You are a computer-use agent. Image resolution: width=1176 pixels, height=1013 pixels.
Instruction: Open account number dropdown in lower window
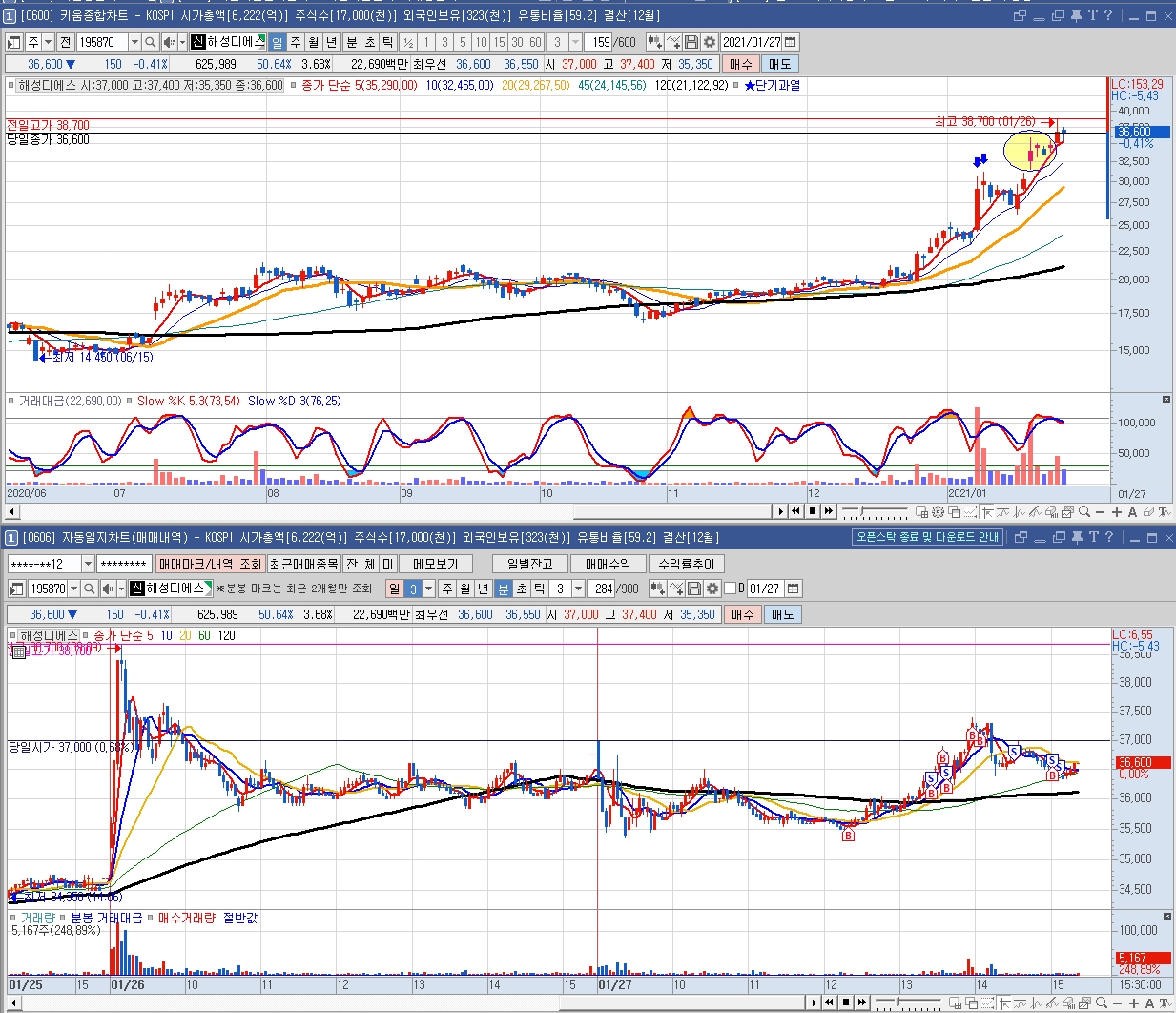88,564
